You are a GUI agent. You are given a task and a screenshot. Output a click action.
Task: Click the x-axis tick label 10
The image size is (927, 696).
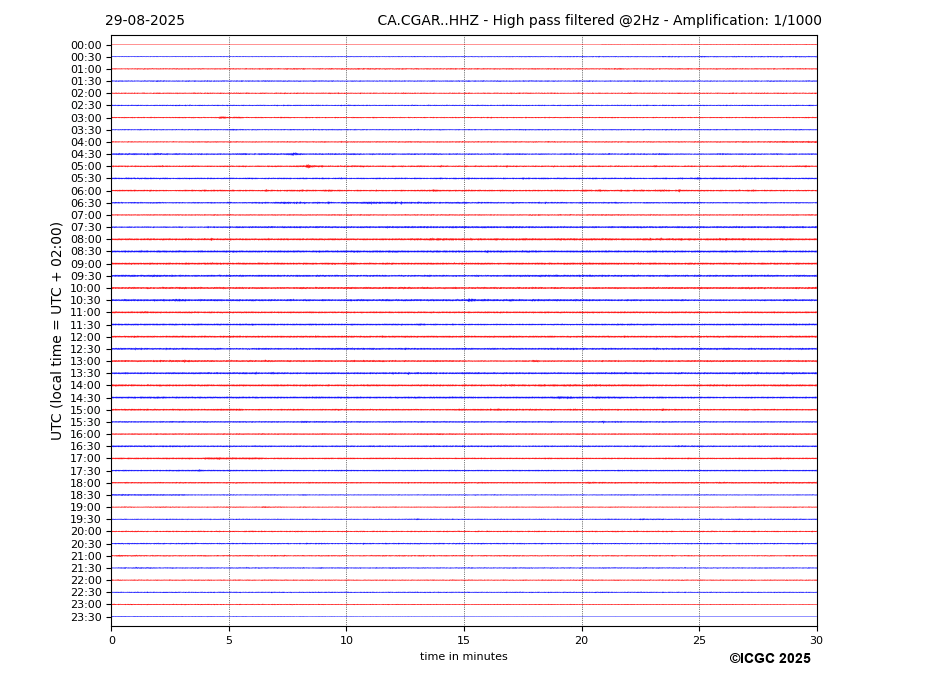pyautogui.click(x=346, y=640)
